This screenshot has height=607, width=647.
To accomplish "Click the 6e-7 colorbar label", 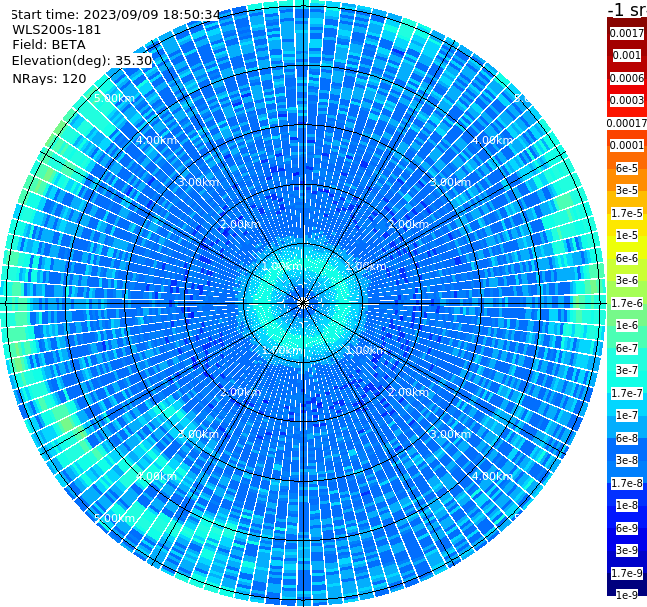I will 627,348.
